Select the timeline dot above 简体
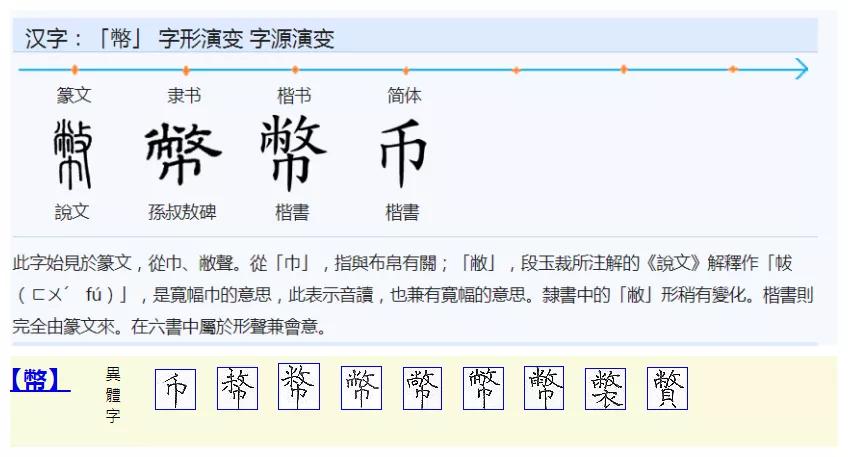The image size is (848, 457). pos(406,70)
